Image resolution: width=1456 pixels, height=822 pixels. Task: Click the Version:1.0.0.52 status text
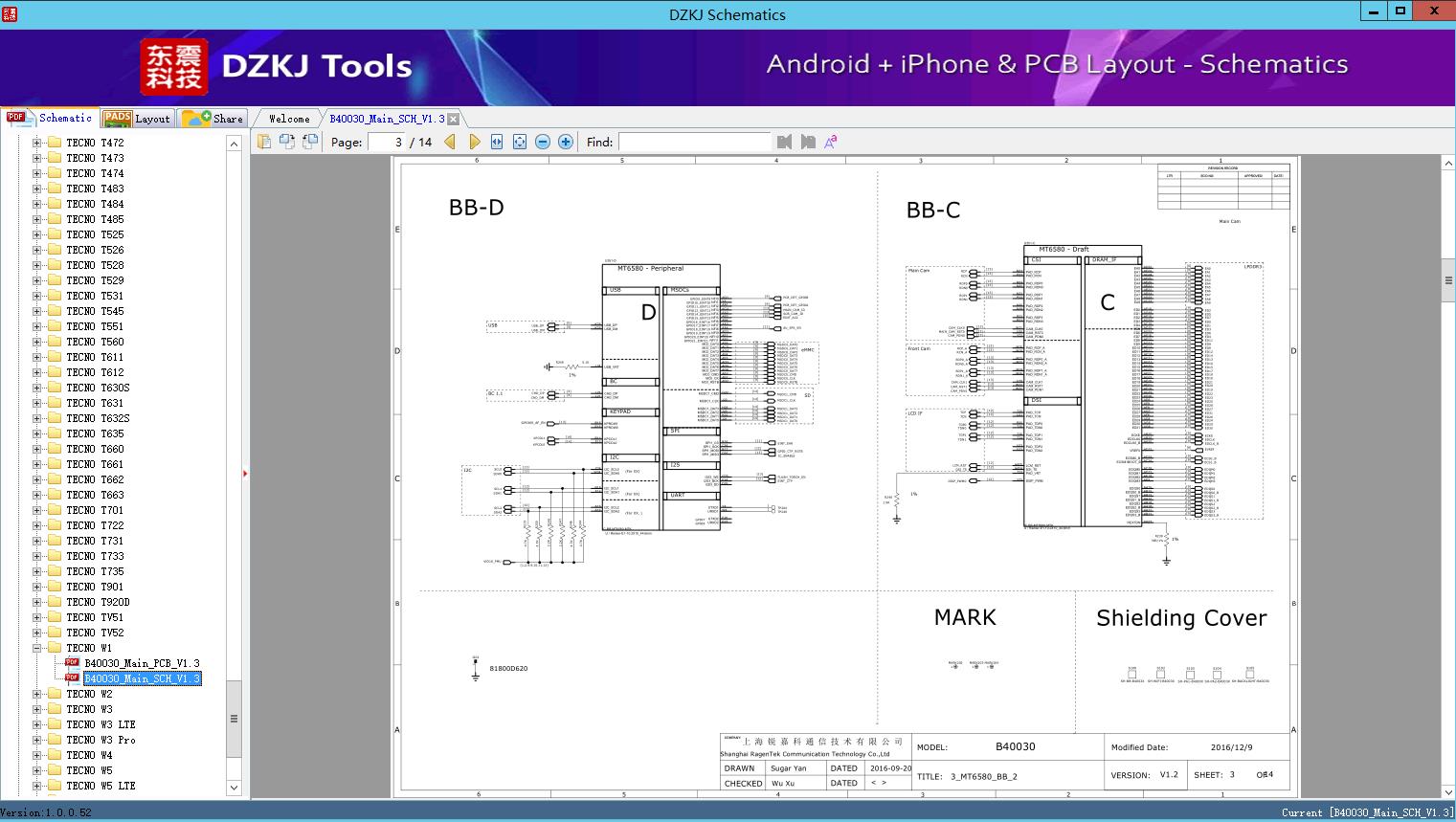click(46, 812)
